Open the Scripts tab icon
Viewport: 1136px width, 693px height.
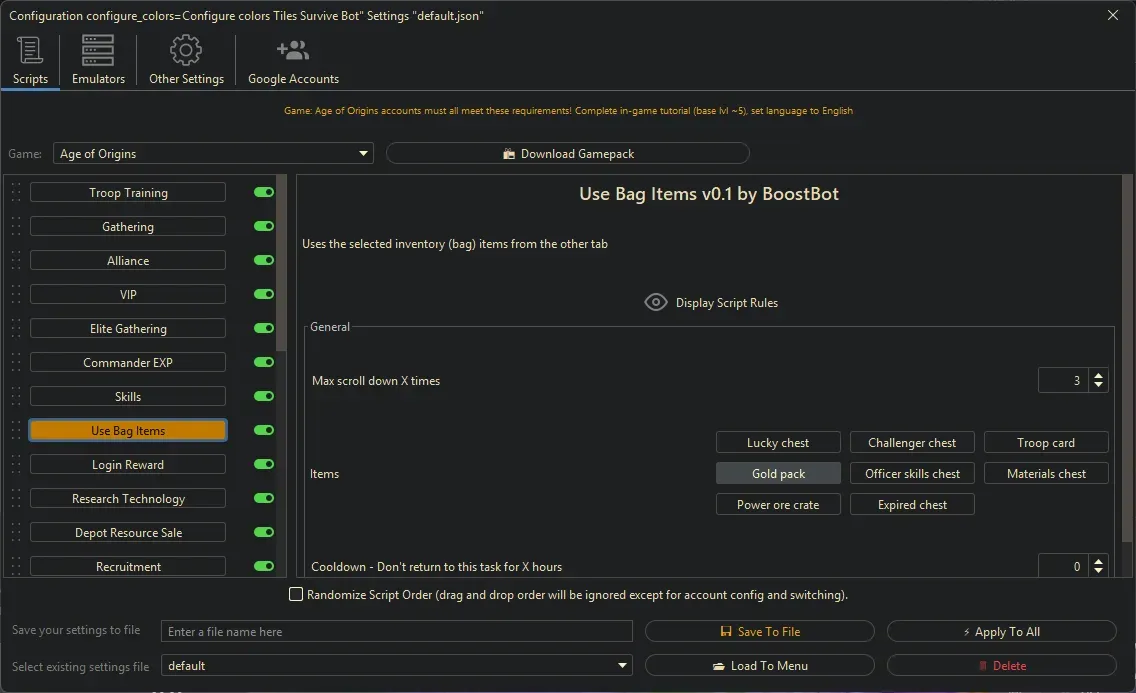pyautogui.click(x=29, y=50)
